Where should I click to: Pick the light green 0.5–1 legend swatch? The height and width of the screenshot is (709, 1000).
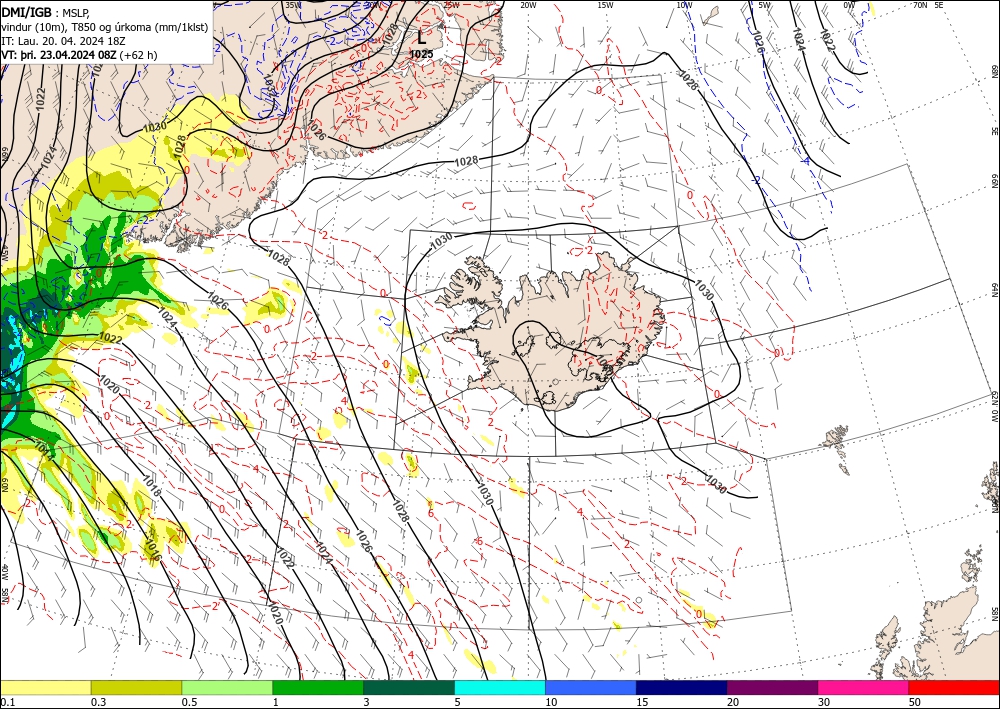pos(227,687)
